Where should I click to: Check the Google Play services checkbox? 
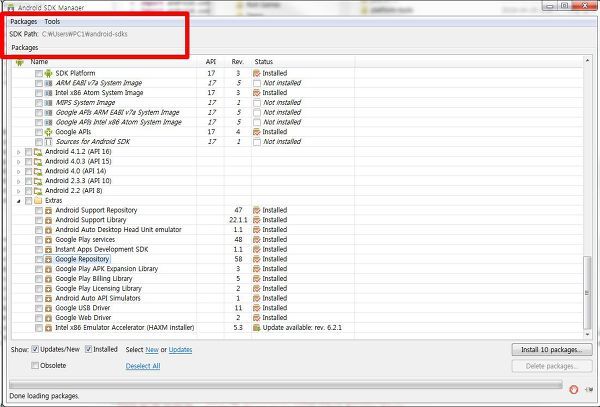point(39,240)
